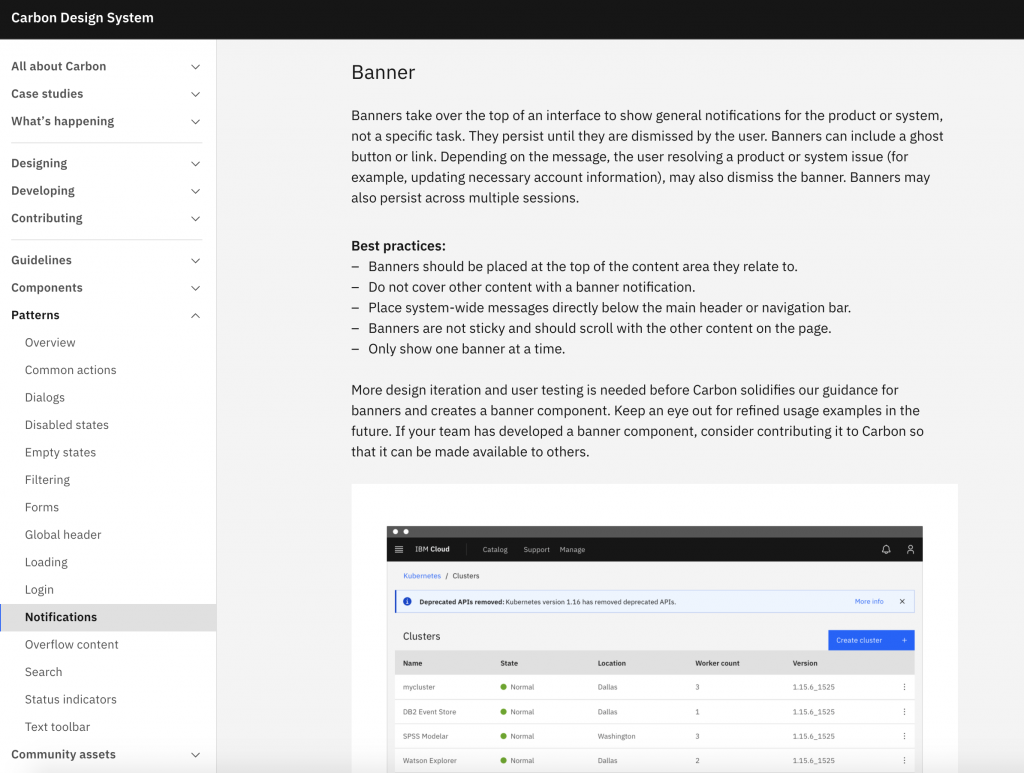The height and width of the screenshot is (773, 1024).
Task: Click the Washington location cell
Action: tap(616, 736)
